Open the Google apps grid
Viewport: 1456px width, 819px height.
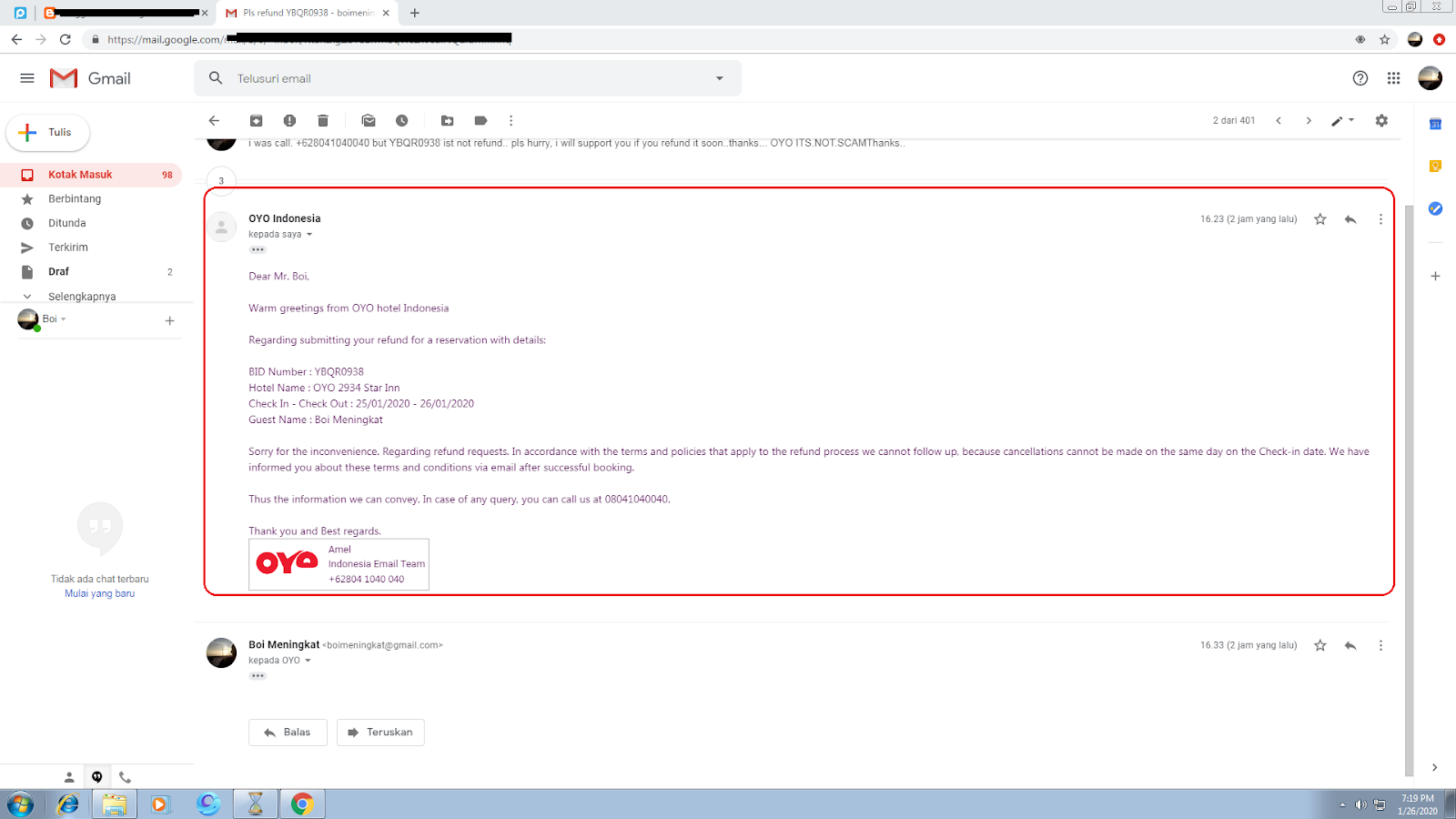tap(1393, 78)
